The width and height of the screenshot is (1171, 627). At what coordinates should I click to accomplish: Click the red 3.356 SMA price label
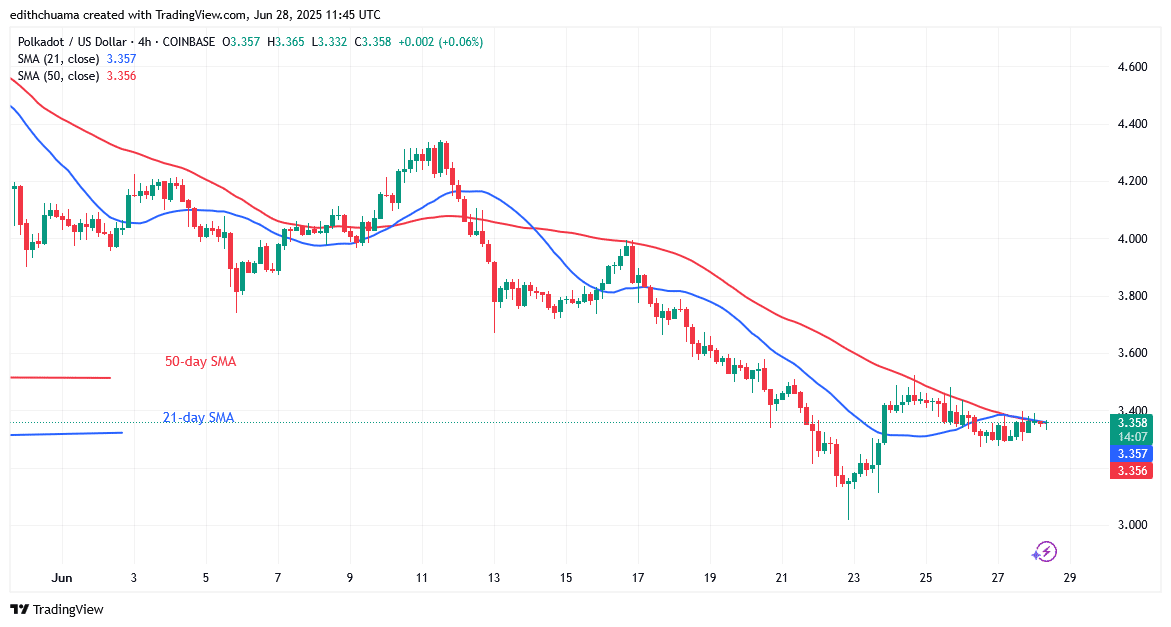coord(1131,471)
